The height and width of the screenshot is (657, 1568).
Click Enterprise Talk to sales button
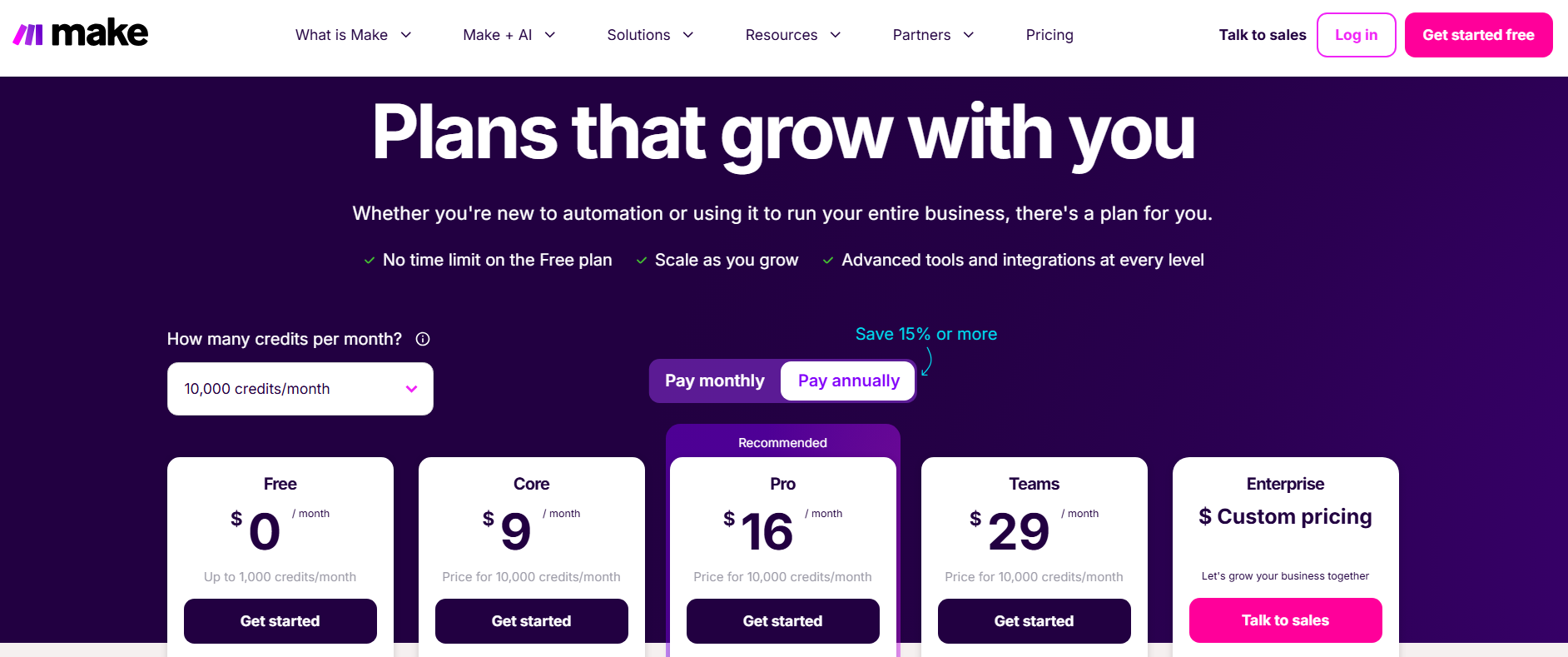pos(1286,620)
